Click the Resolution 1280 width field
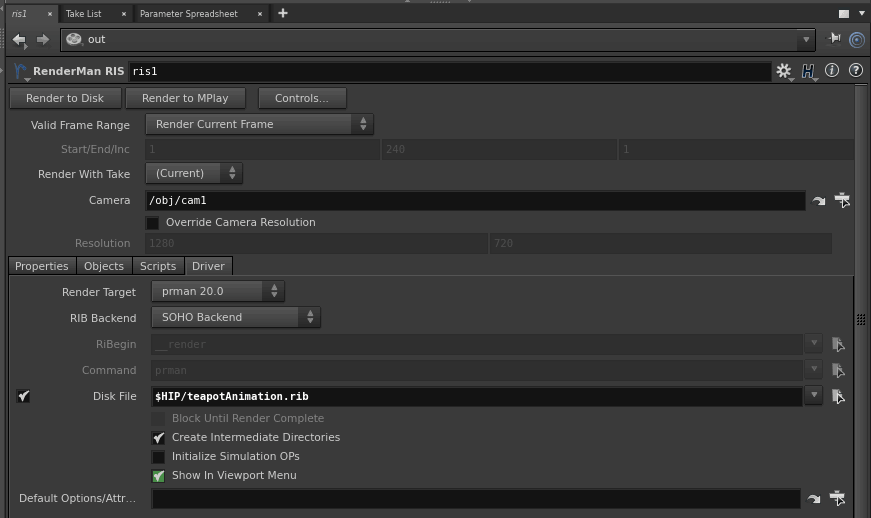 tap(317, 243)
